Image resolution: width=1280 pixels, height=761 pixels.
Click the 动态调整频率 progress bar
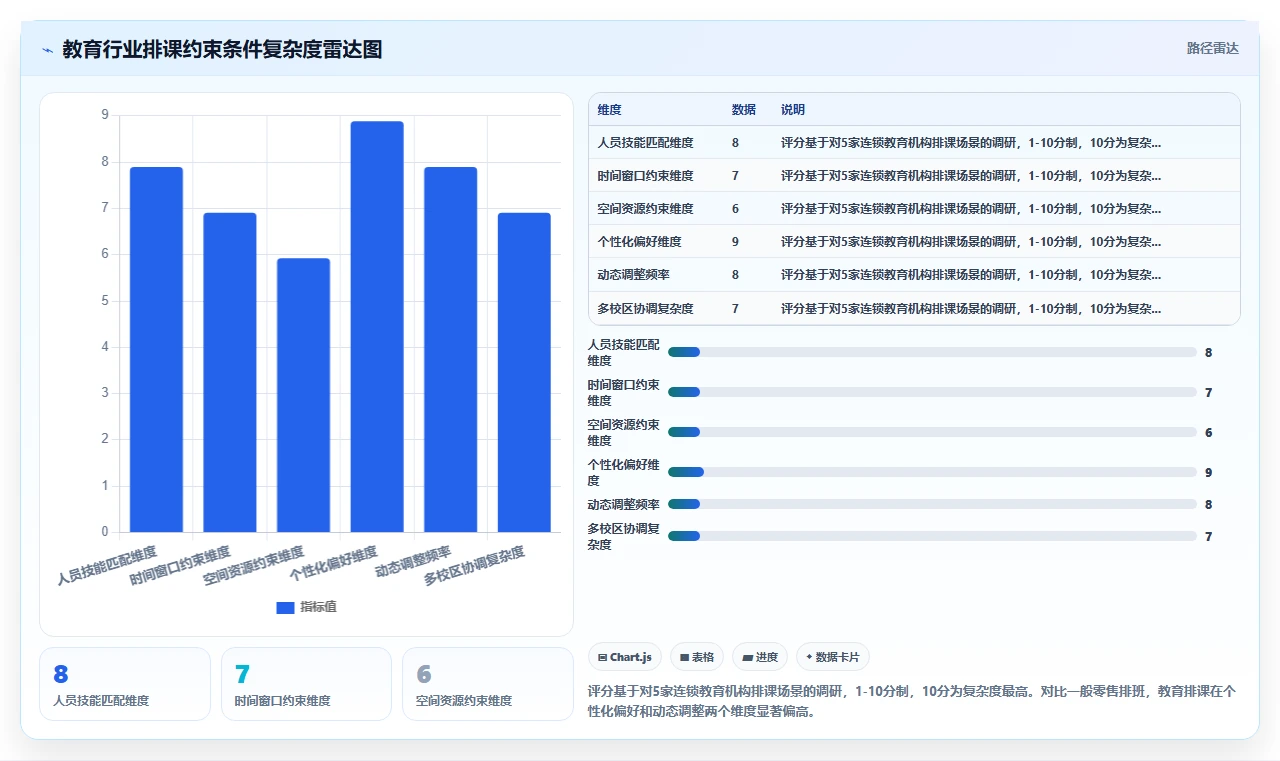(x=932, y=504)
